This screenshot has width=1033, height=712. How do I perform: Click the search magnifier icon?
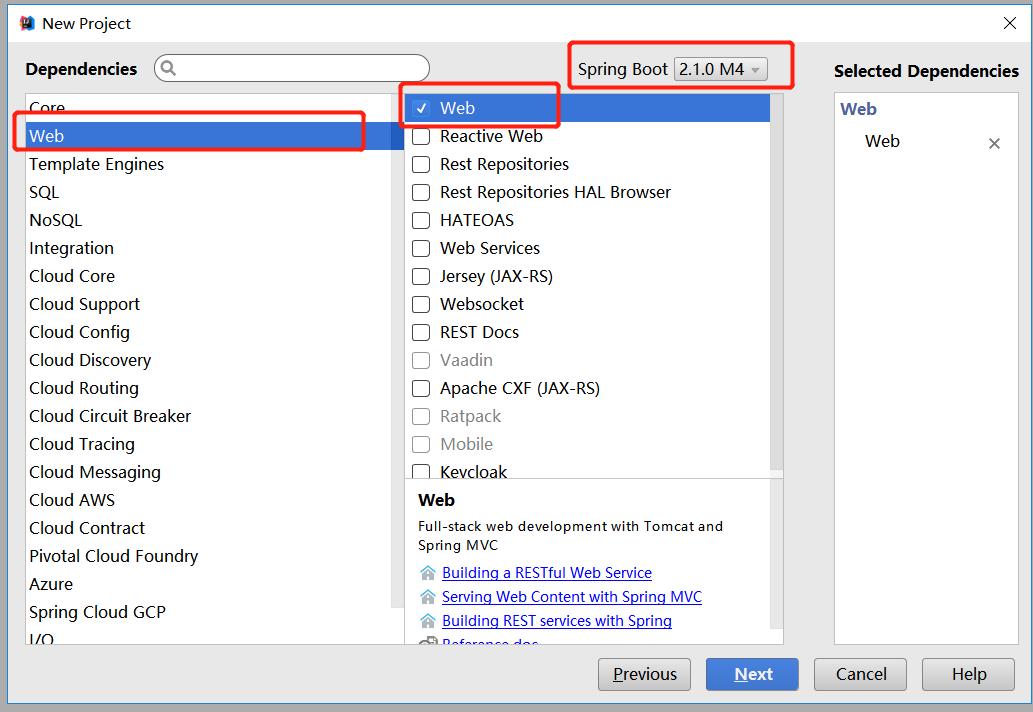(168, 68)
